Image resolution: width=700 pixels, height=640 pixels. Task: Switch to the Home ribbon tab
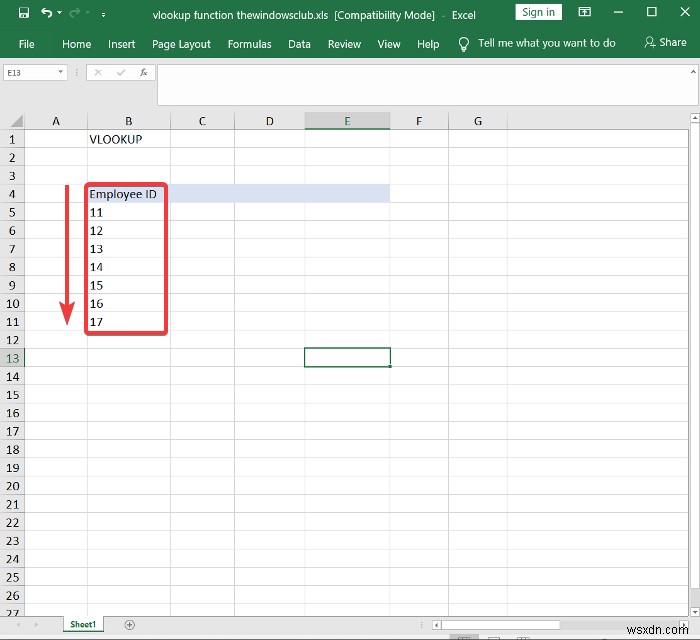coord(76,44)
